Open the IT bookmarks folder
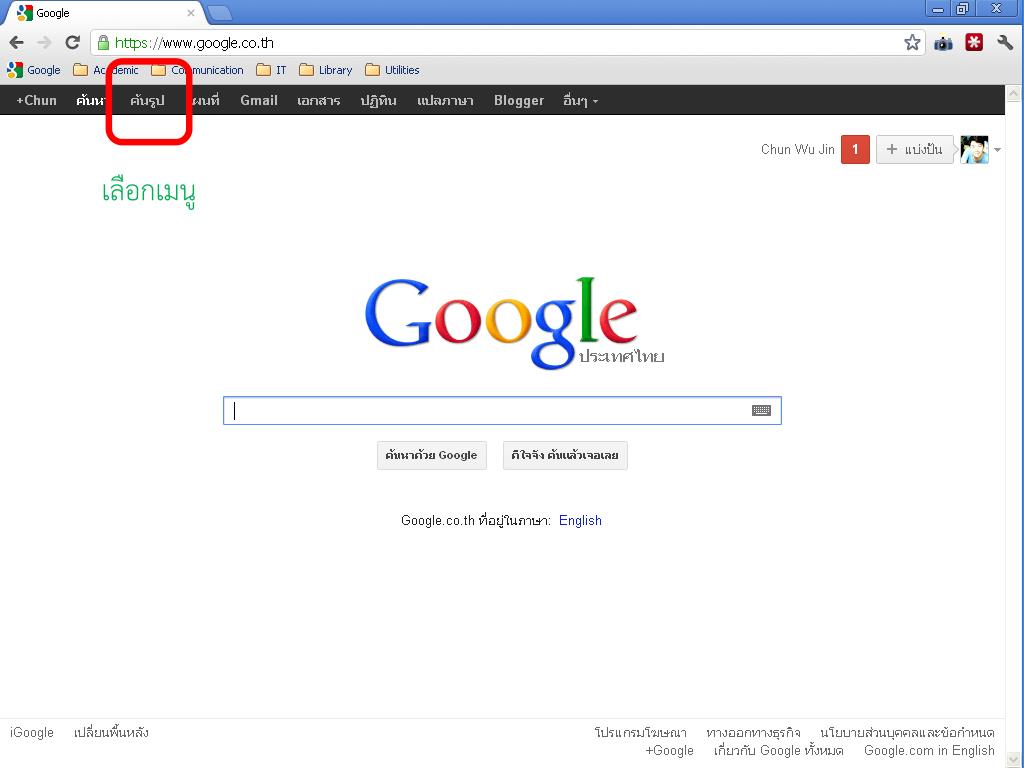 [272, 70]
